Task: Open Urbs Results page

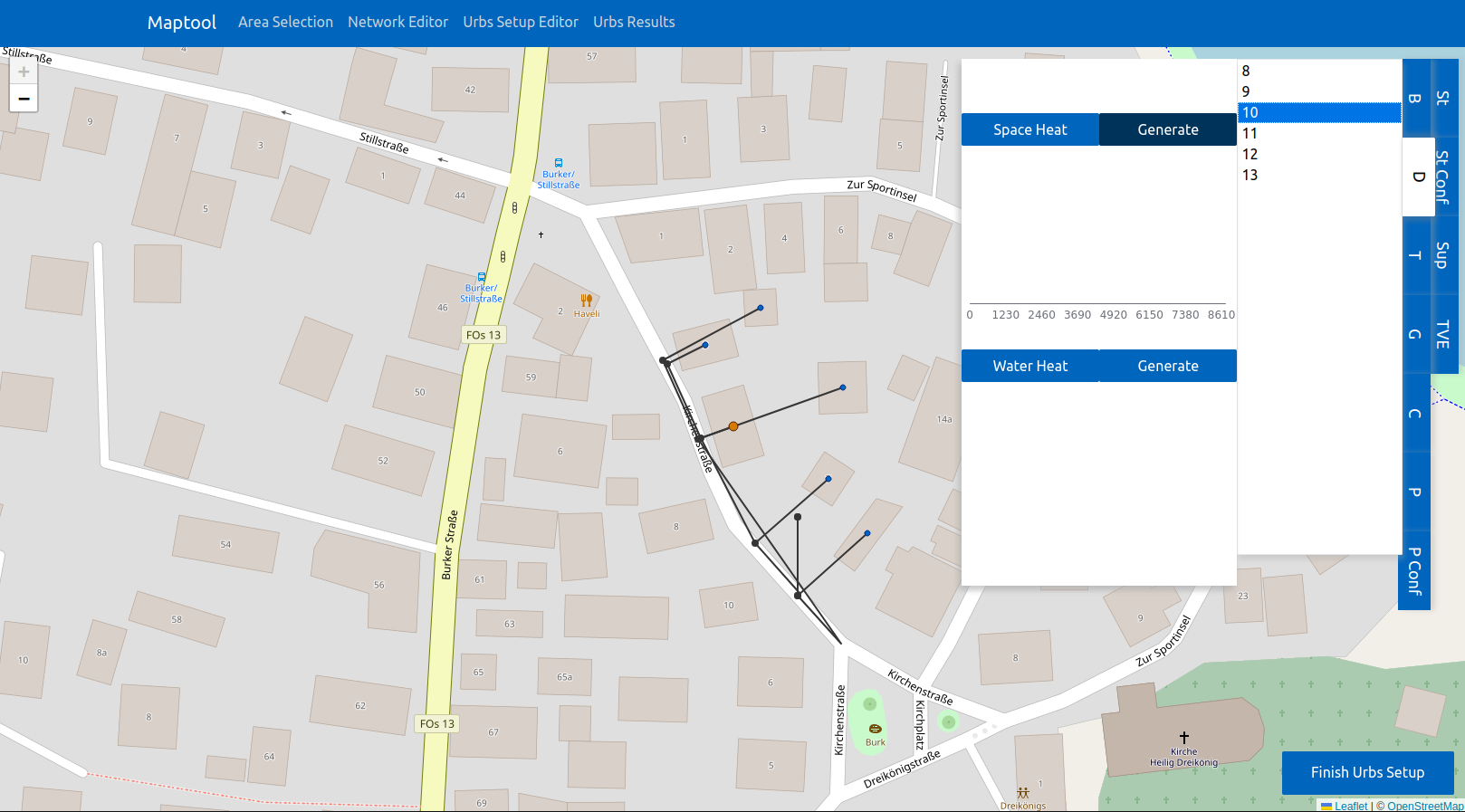Action: (x=634, y=22)
